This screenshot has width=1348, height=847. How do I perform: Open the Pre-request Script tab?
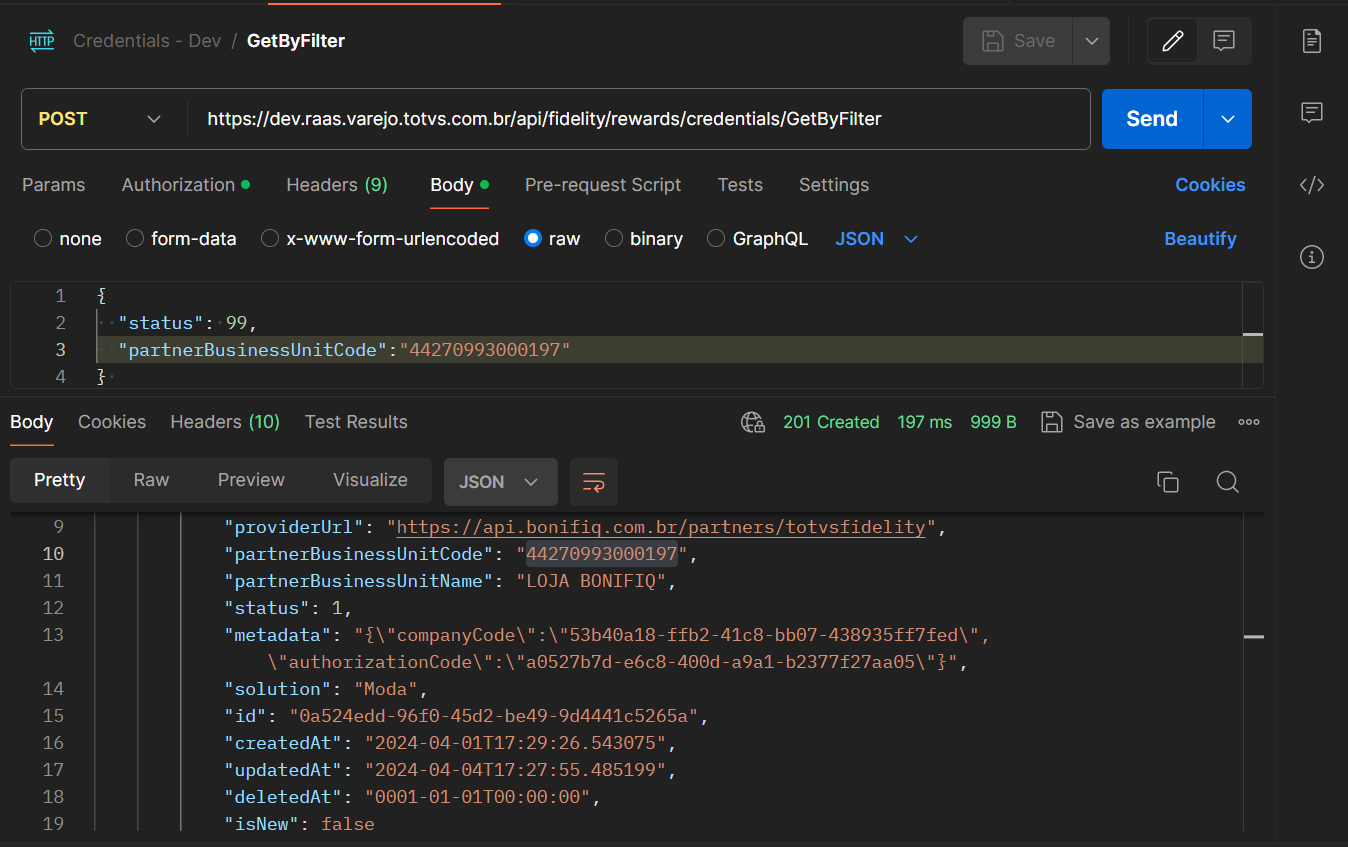(x=602, y=185)
